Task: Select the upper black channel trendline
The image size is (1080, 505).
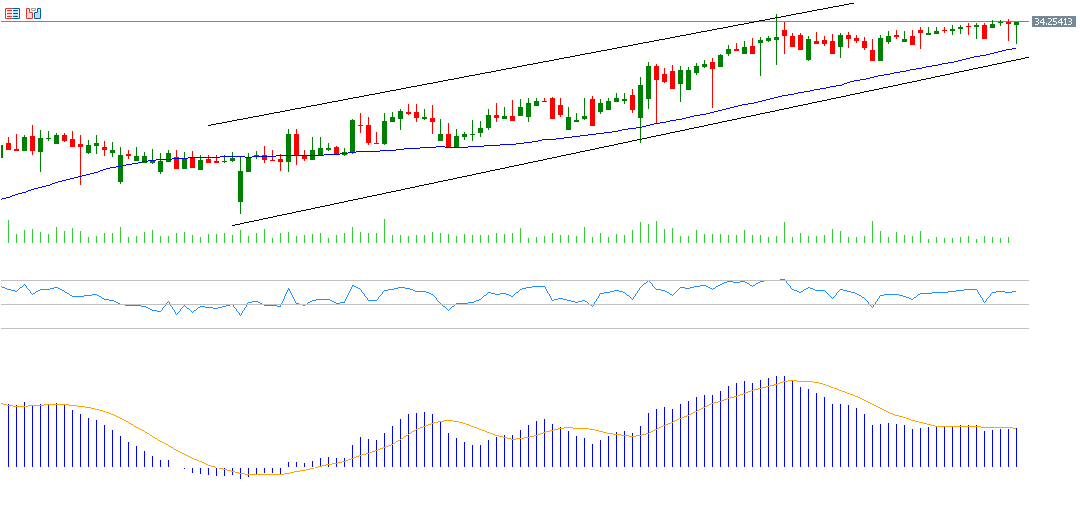Action: [x=530, y=64]
